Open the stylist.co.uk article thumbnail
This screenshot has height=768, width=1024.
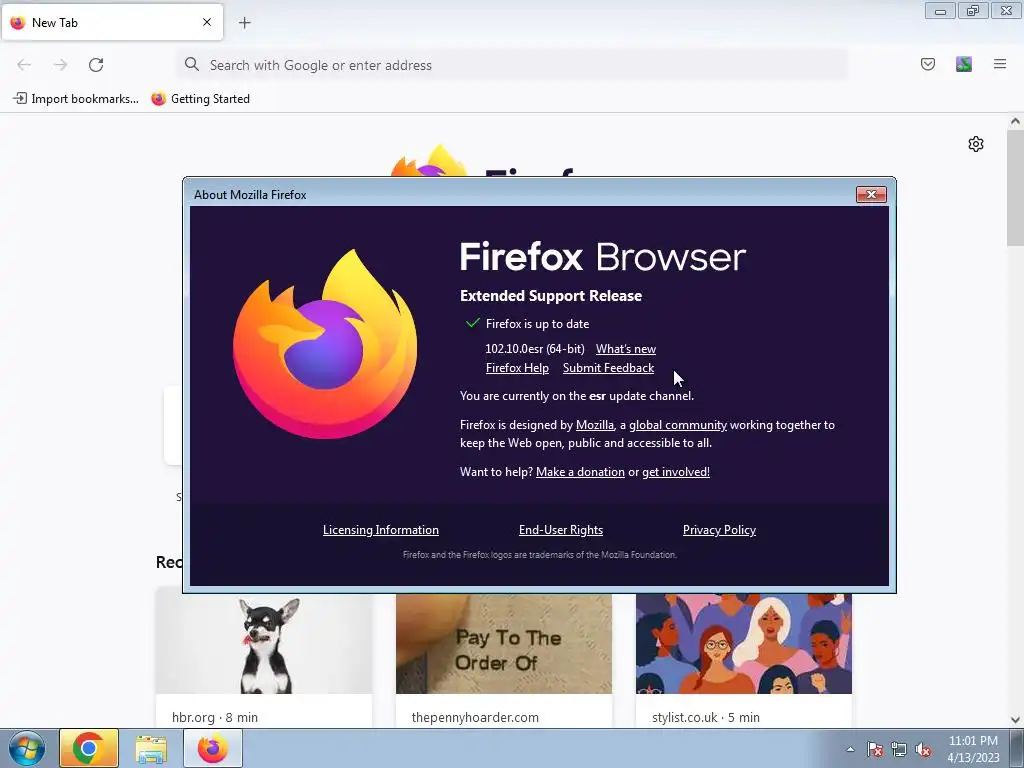(744, 643)
